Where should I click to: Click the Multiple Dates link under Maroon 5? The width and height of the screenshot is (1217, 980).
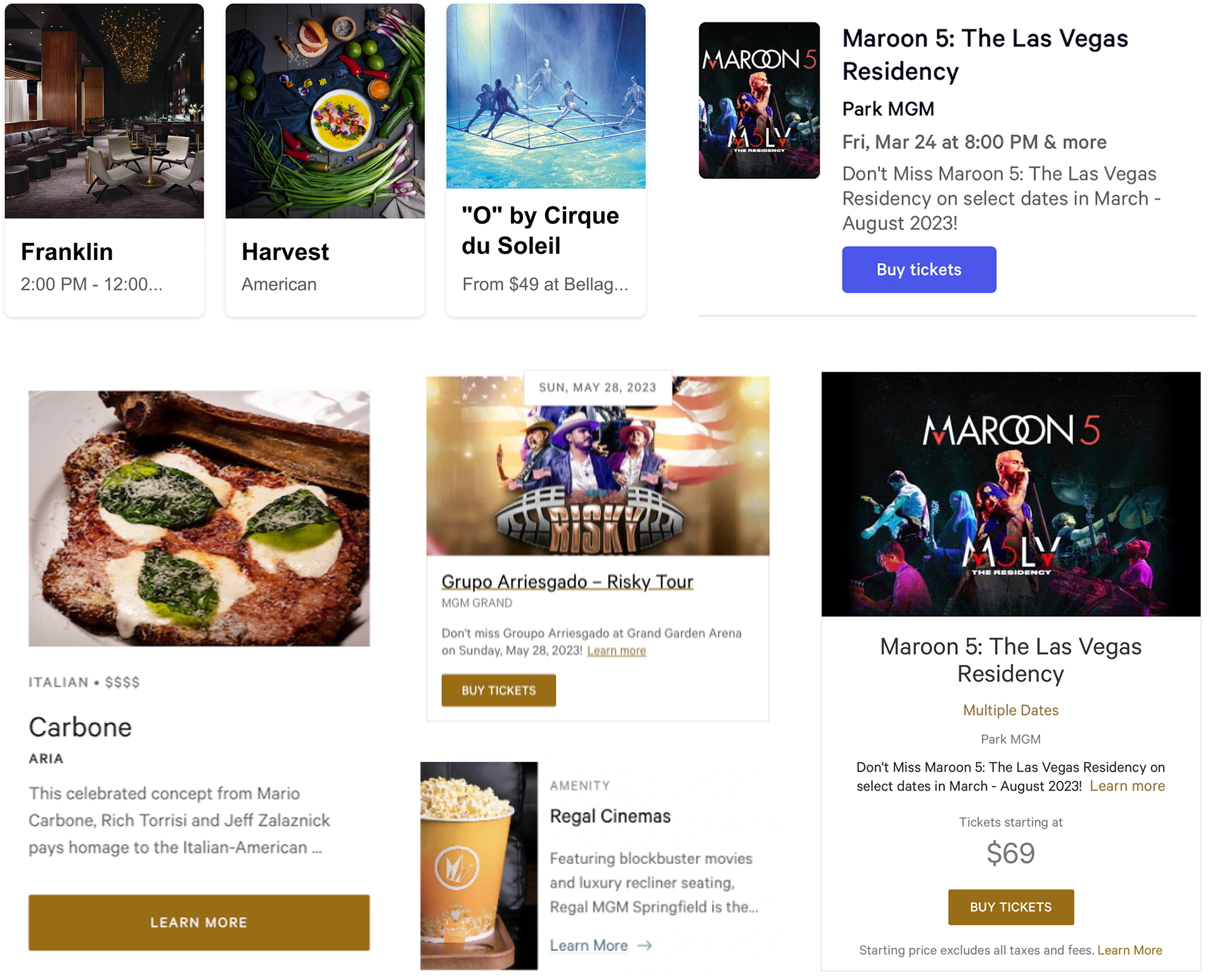tap(1010, 710)
